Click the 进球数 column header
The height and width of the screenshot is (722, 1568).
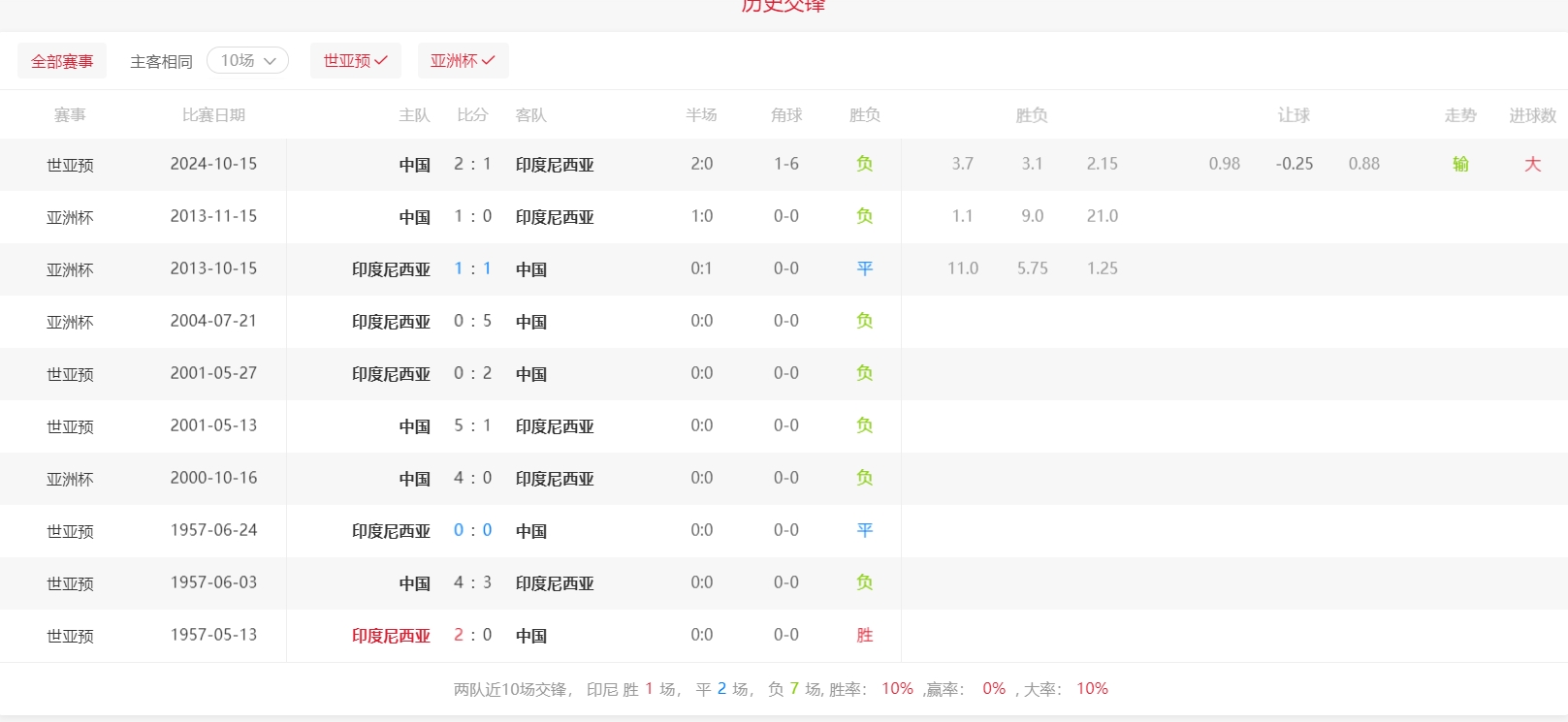coord(1532,115)
